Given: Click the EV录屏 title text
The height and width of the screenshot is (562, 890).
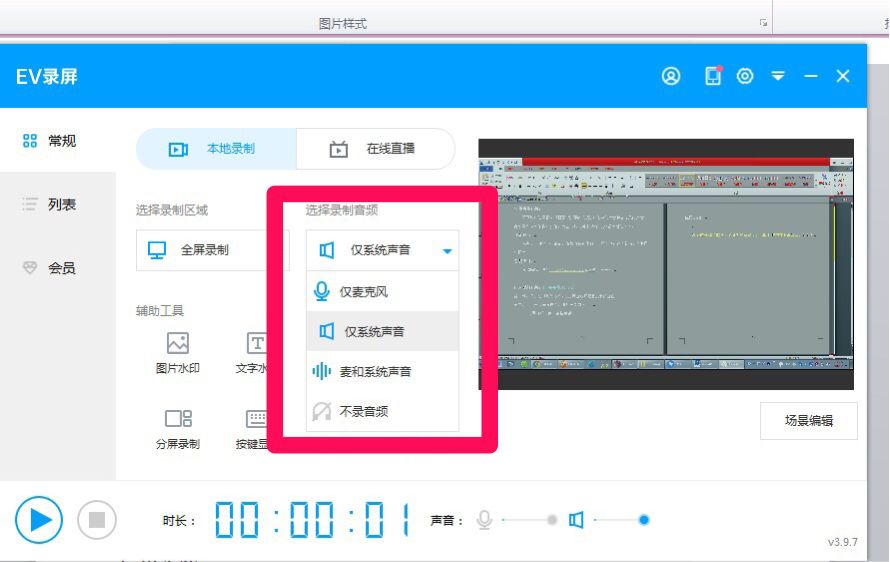Looking at the screenshot, I should 47,77.
